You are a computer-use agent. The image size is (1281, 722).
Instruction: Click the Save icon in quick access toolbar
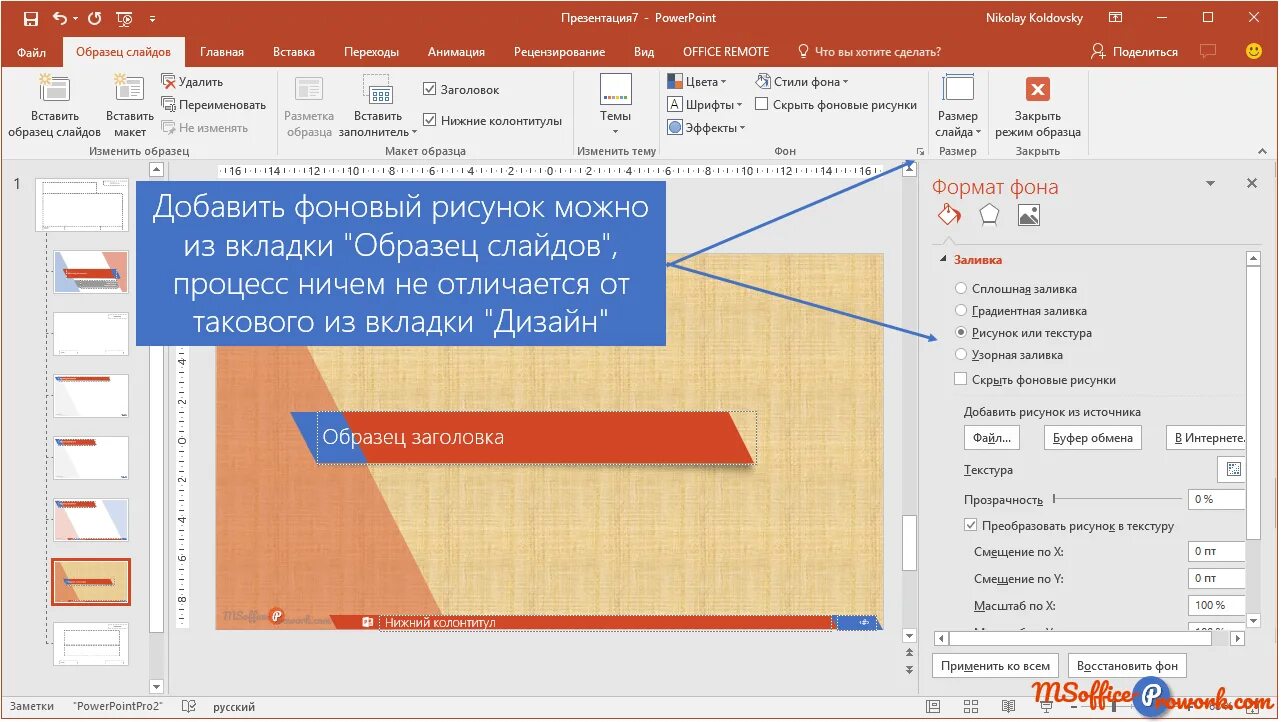(x=30, y=18)
